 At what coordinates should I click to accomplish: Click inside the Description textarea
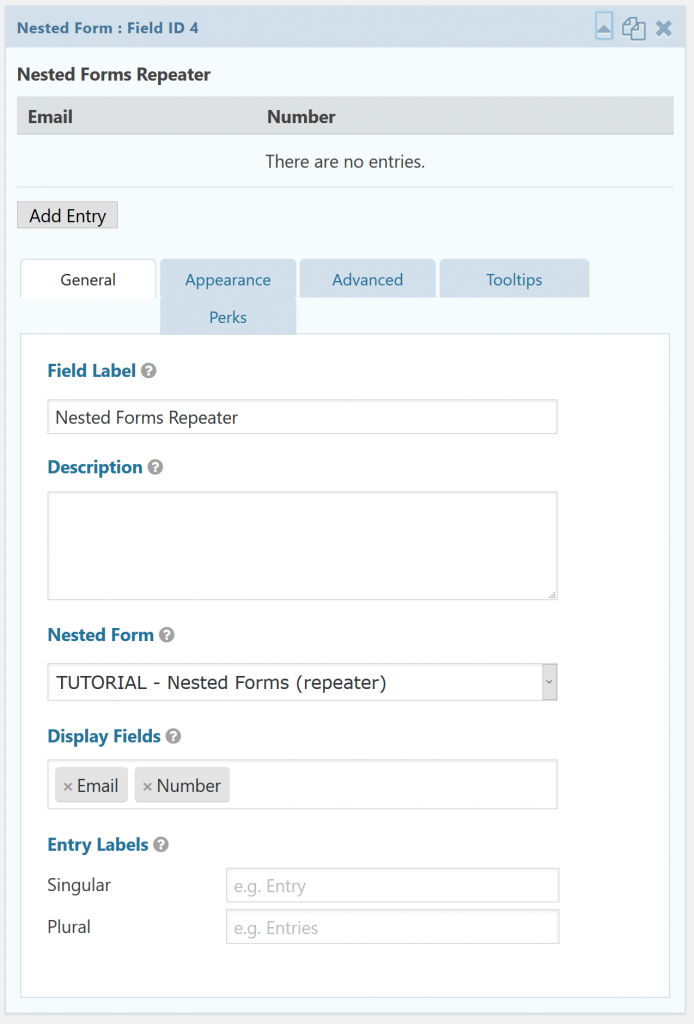pos(302,545)
